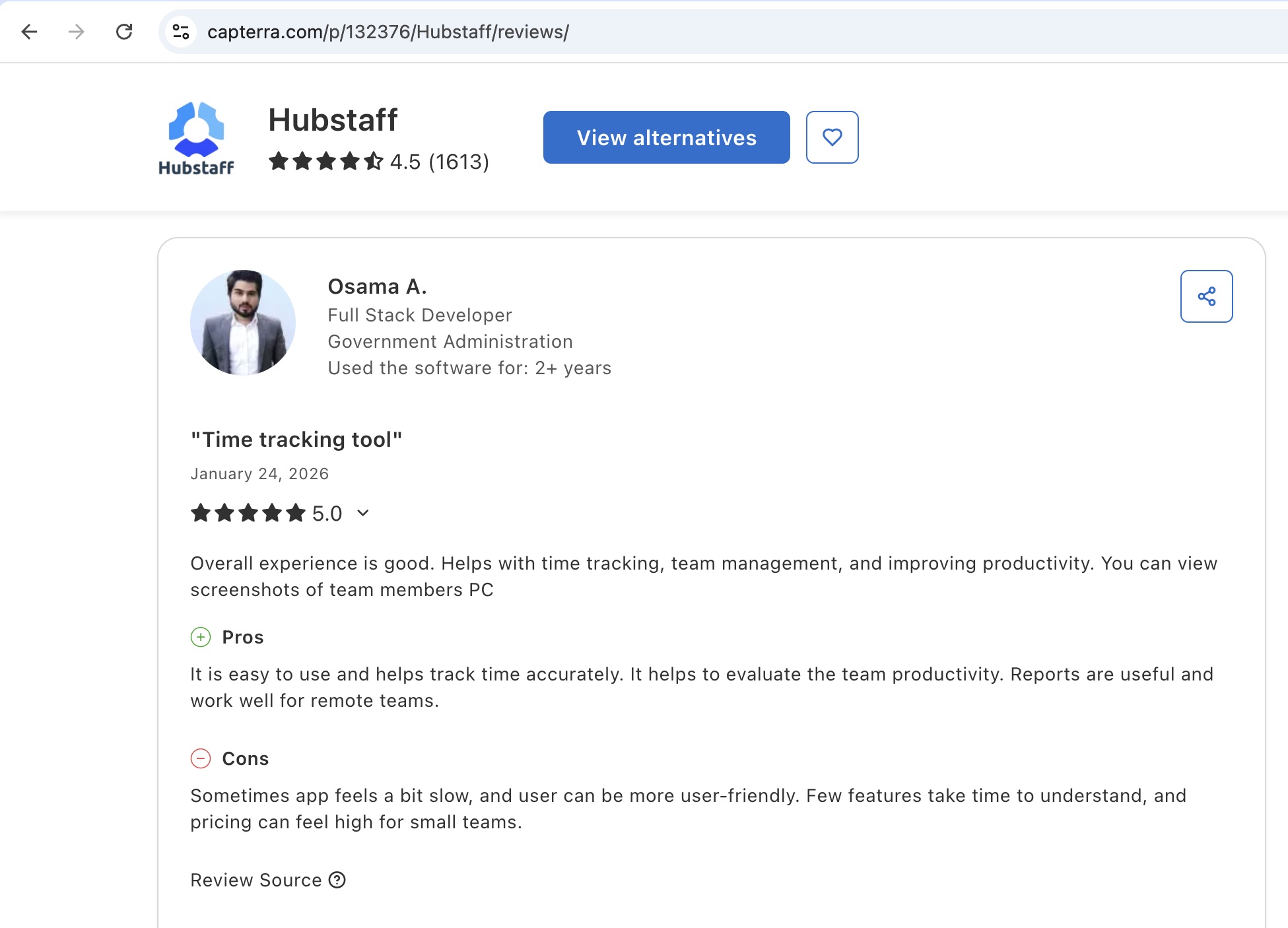Click Government Administration industry text
The width and height of the screenshot is (1288, 928).
[x=450, y=341]
